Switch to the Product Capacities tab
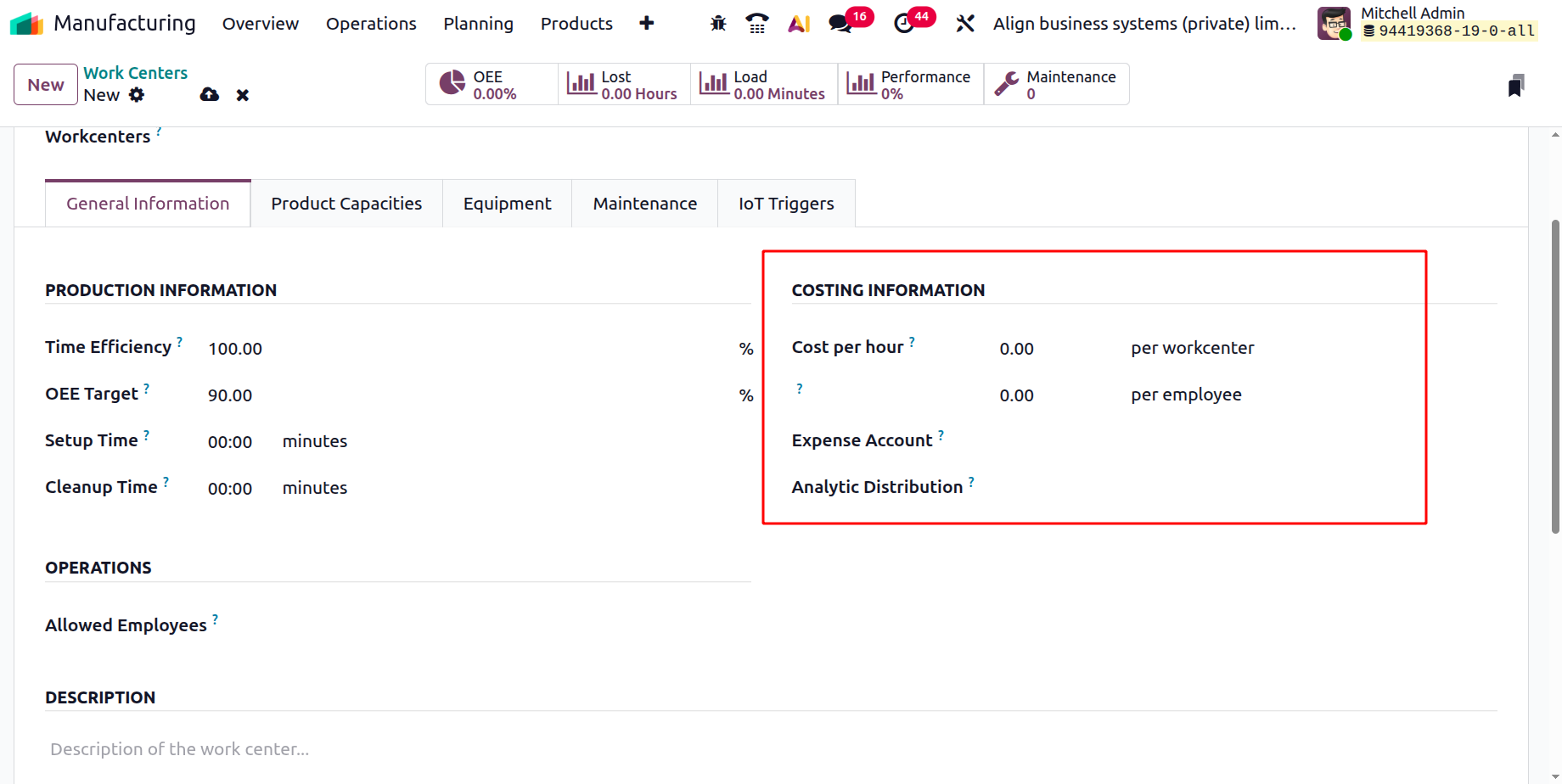The height and width of the screenshot is (784, 1562). [x=346, y=204]
